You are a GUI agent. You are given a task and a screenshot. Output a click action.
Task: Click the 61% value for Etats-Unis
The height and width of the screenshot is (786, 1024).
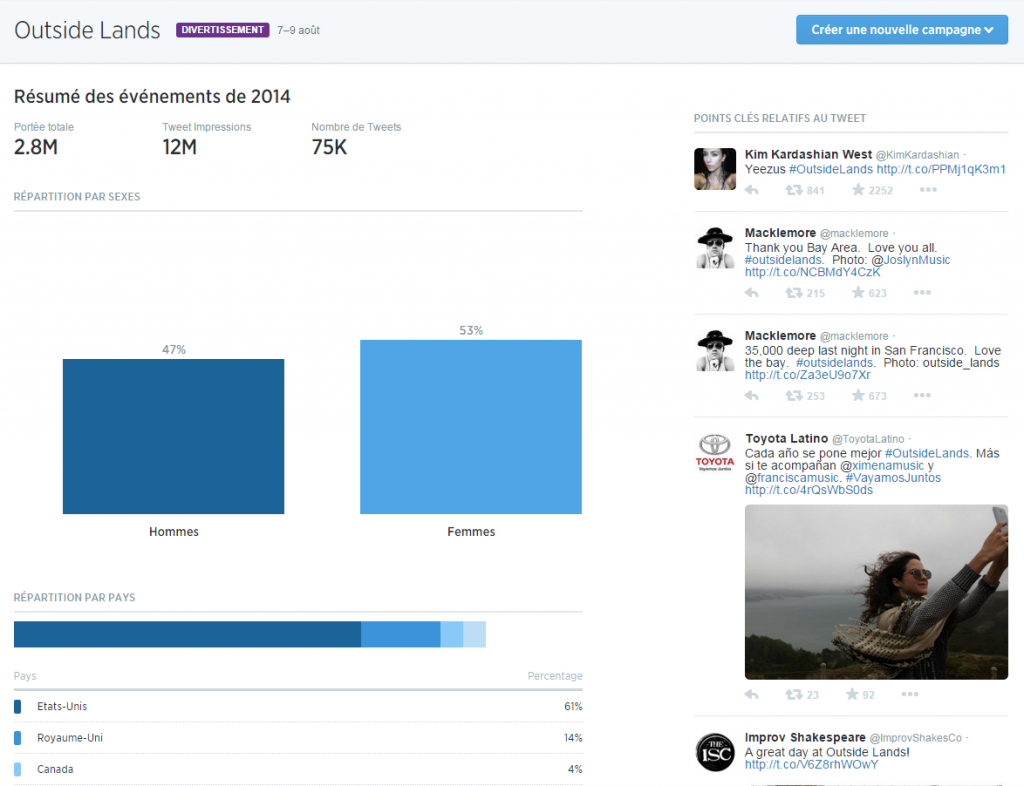(573, 706)
